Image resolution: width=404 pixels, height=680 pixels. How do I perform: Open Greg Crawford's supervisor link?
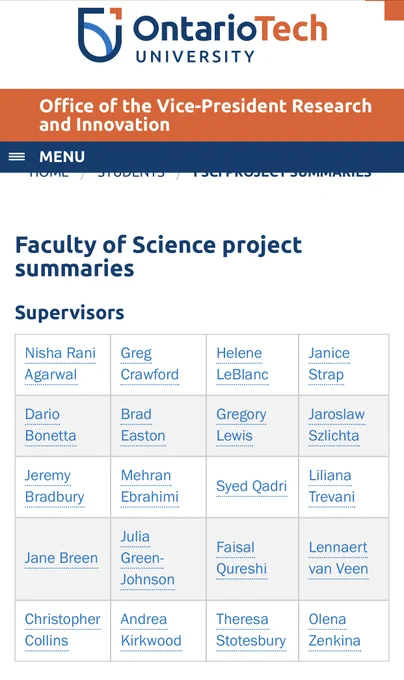(x=150, y=364)
